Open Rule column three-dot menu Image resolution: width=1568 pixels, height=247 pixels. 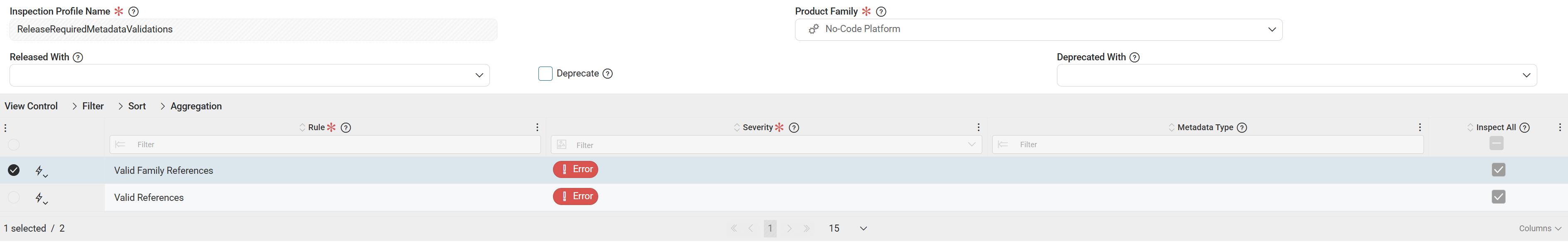tap(537, 128)
